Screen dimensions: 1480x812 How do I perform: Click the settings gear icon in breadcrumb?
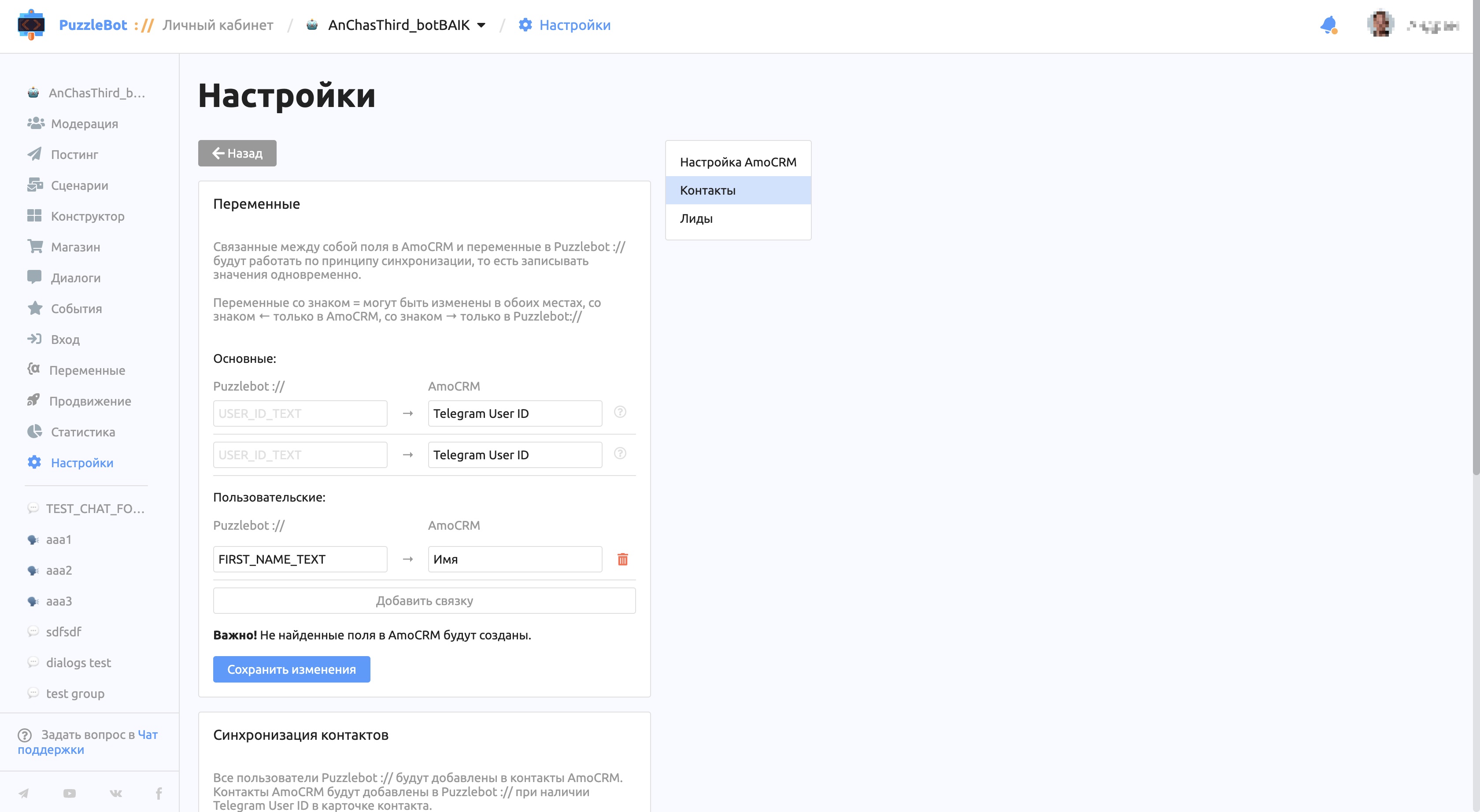[x=525, y=25]
